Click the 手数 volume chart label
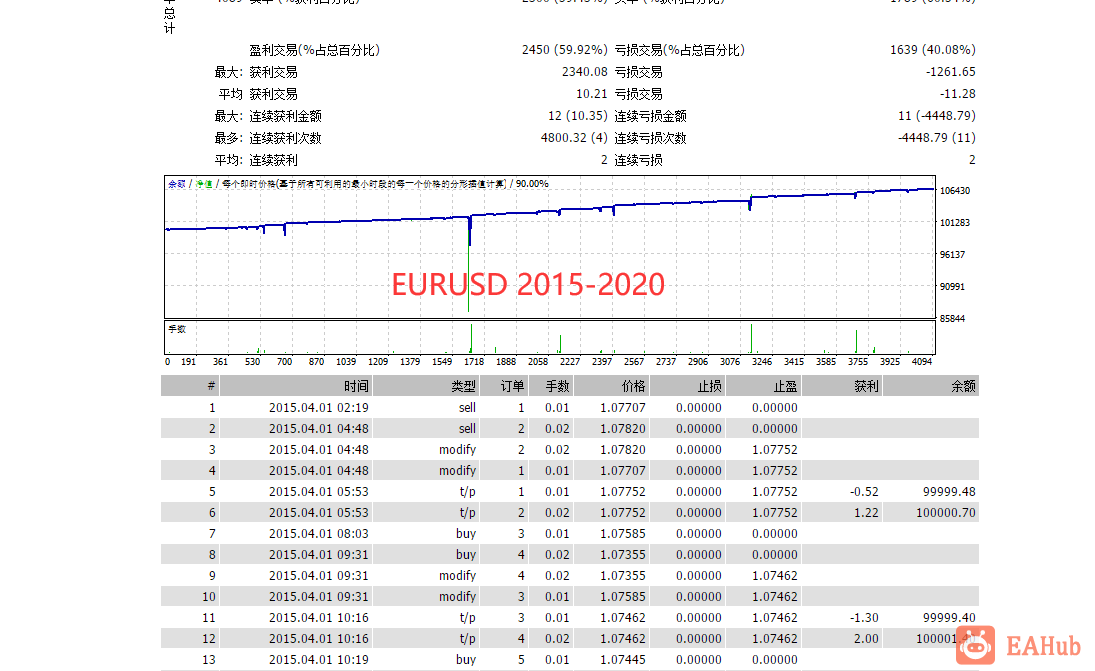Image resolution: width=1095 pixels, height=671 pixels. (x=177, y=329)
